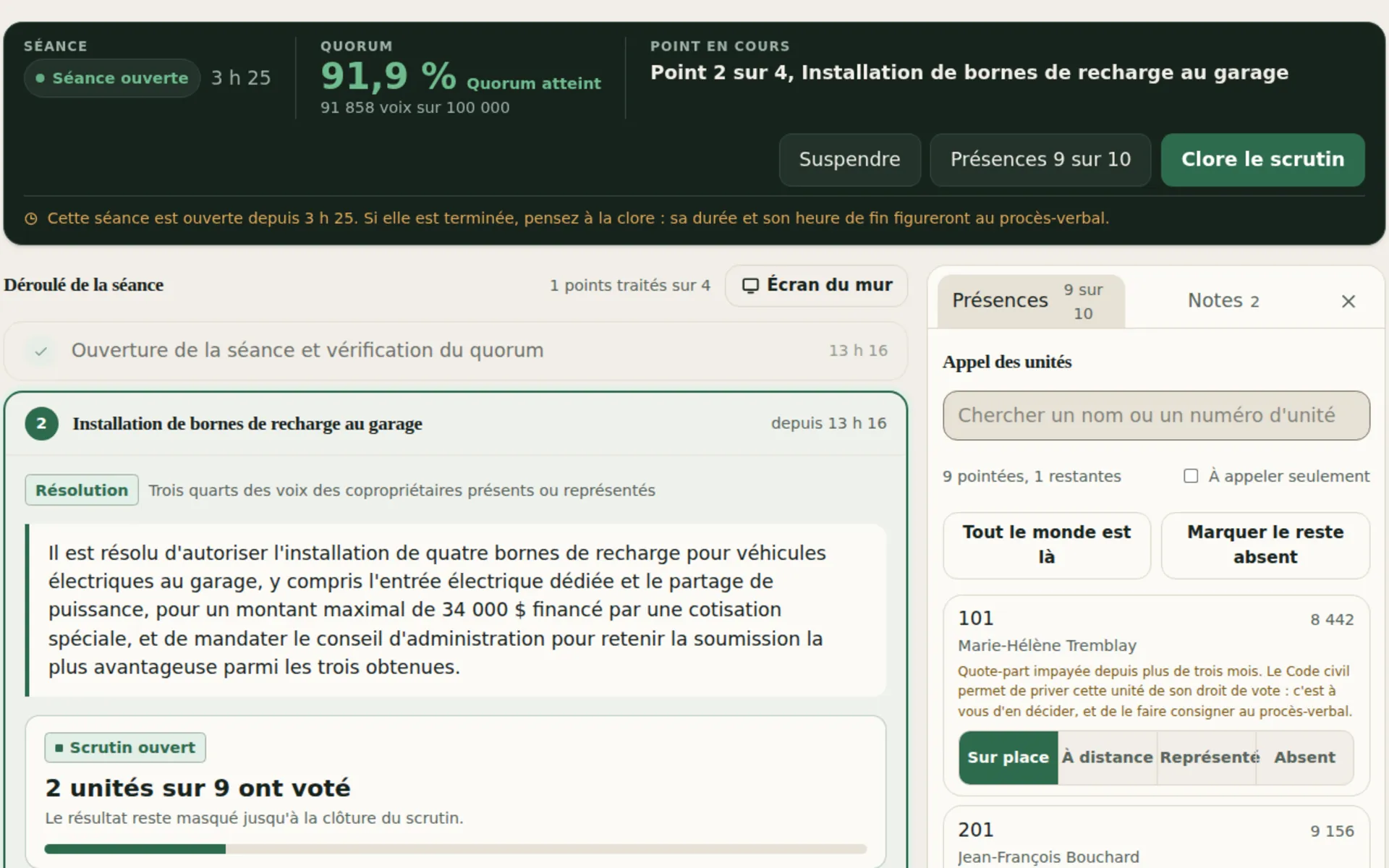Suspend the session with Suspendre
Viewport: 1389px width, 868px height.
[849, 160]
